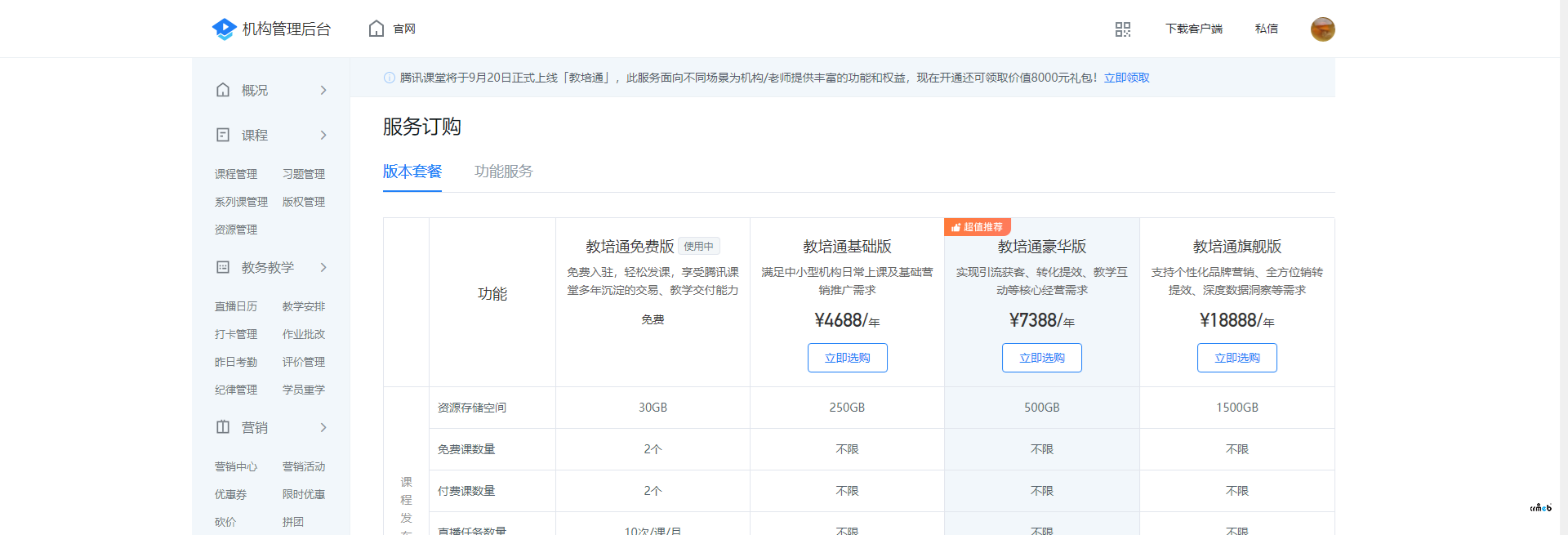This screenshot has width=1568, height=535.
Task: Expand the 概况 section chevron
Action: [x=323, y=90]
